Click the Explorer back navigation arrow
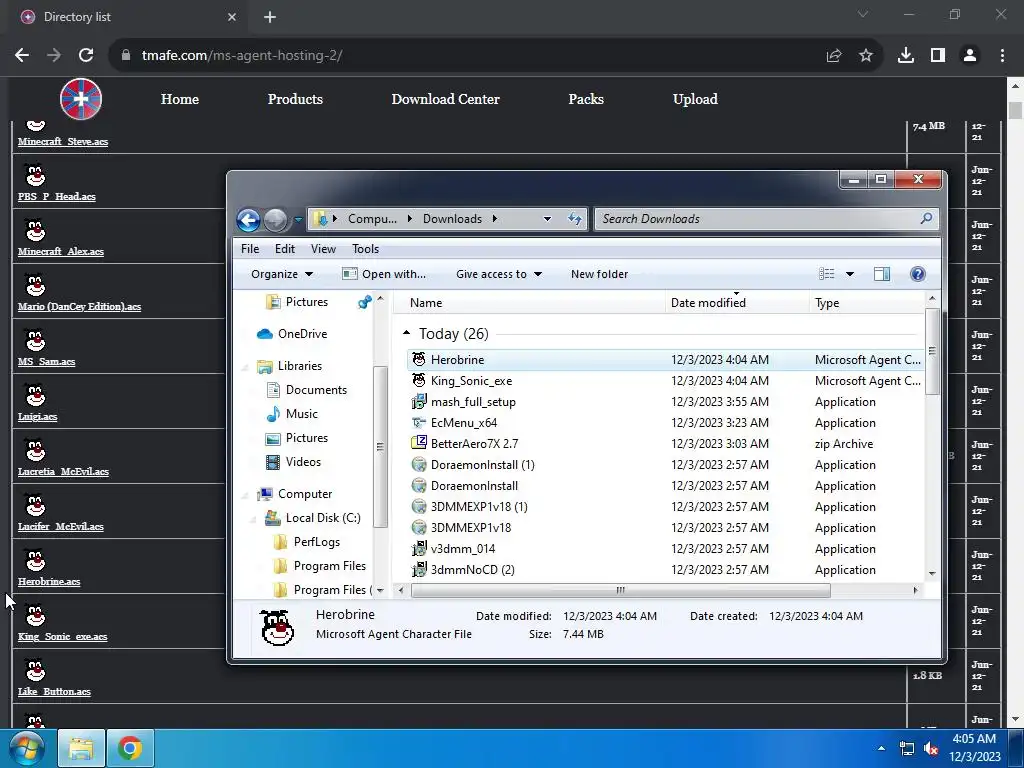Image resolution: width=1024 pixels, height=768 pixels. (x=248, y=219)
